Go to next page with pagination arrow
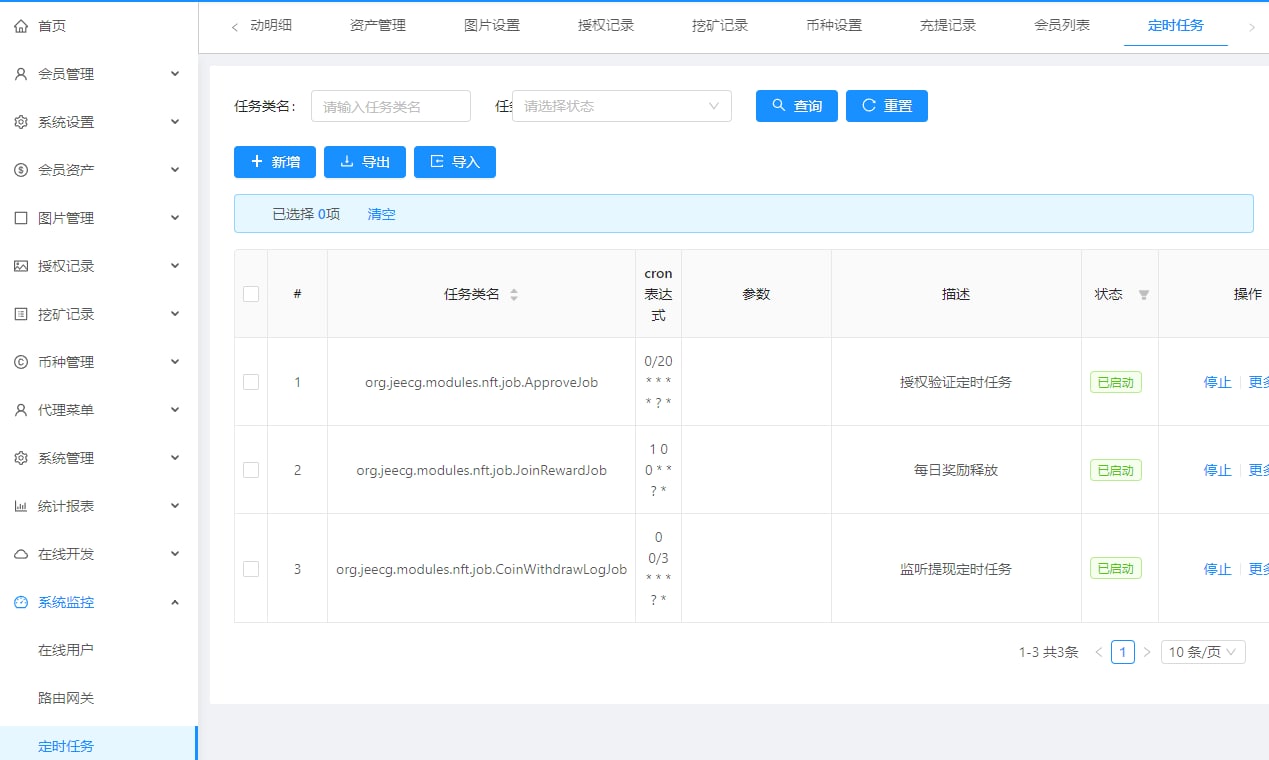Image resolution: width=1269 pixels, height=760 pixels. click(1147, 652)
